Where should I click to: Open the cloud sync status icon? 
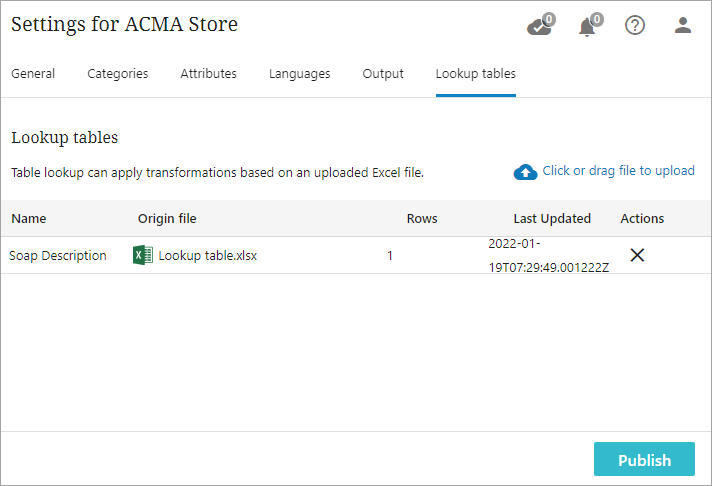[x=538, y=26]
